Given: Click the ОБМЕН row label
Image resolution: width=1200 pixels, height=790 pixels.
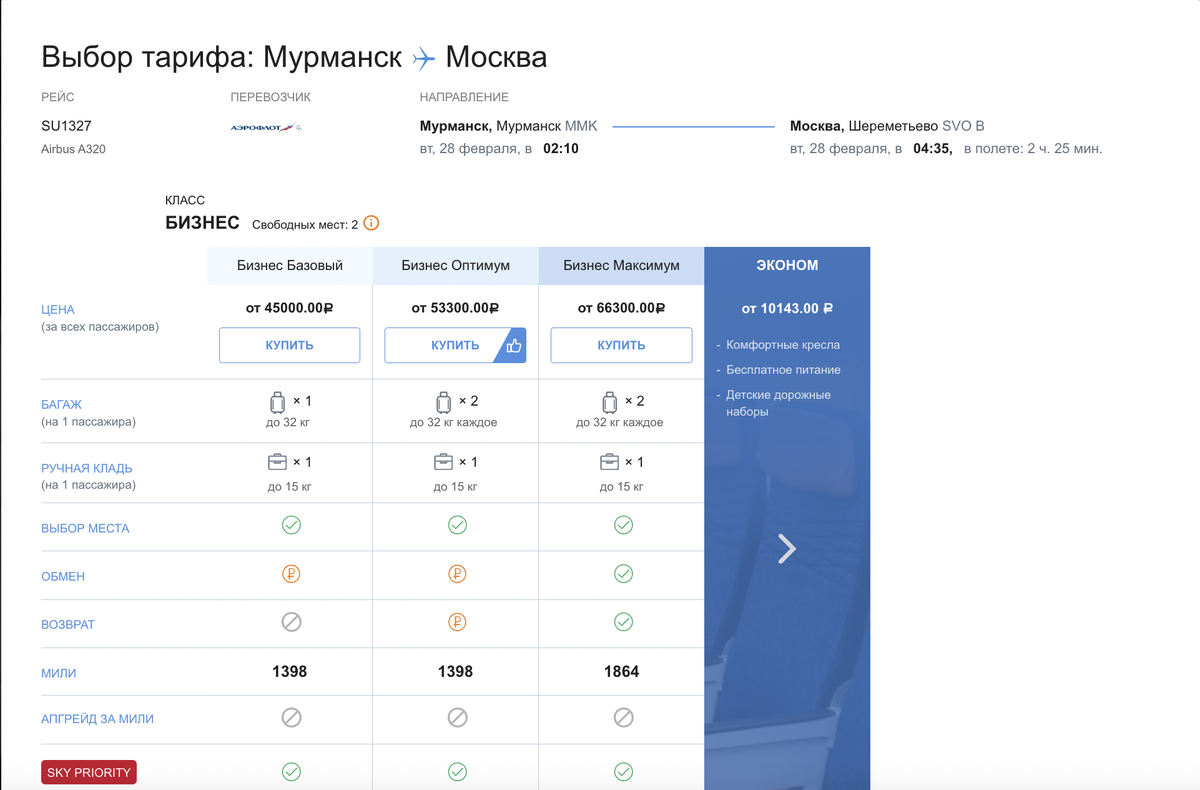Looking at the screenshot, I should (x=63, y=576).
